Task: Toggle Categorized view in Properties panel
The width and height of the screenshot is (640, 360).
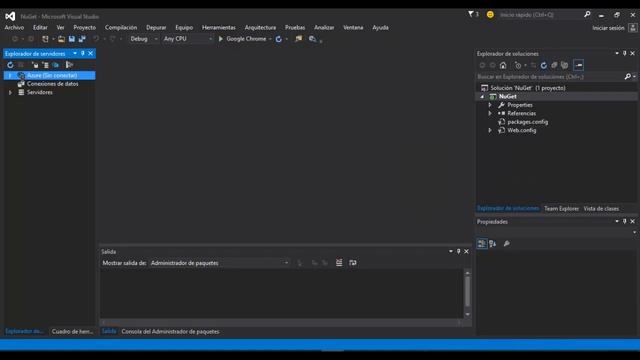Action: [x=482, y=244]
